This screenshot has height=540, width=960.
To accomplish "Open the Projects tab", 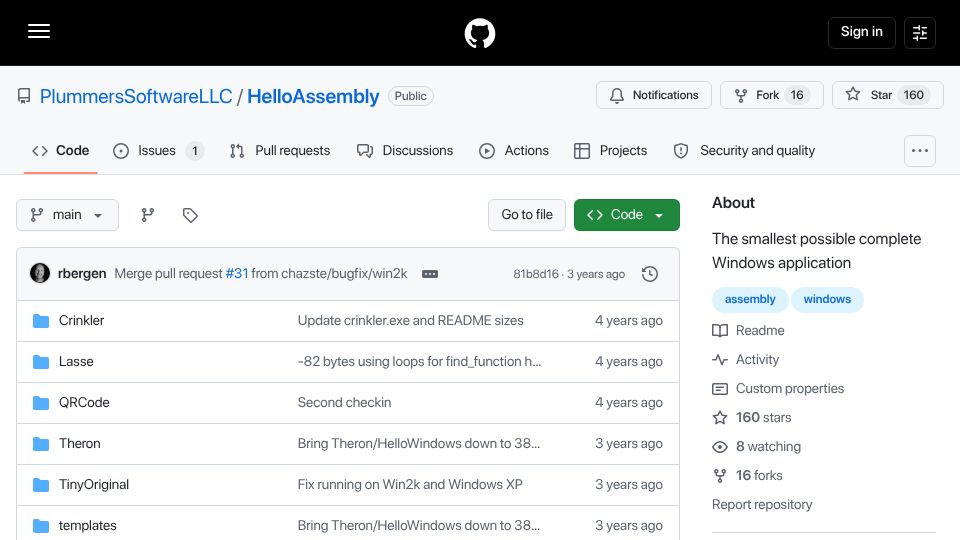I will click(x=610, y=151).
